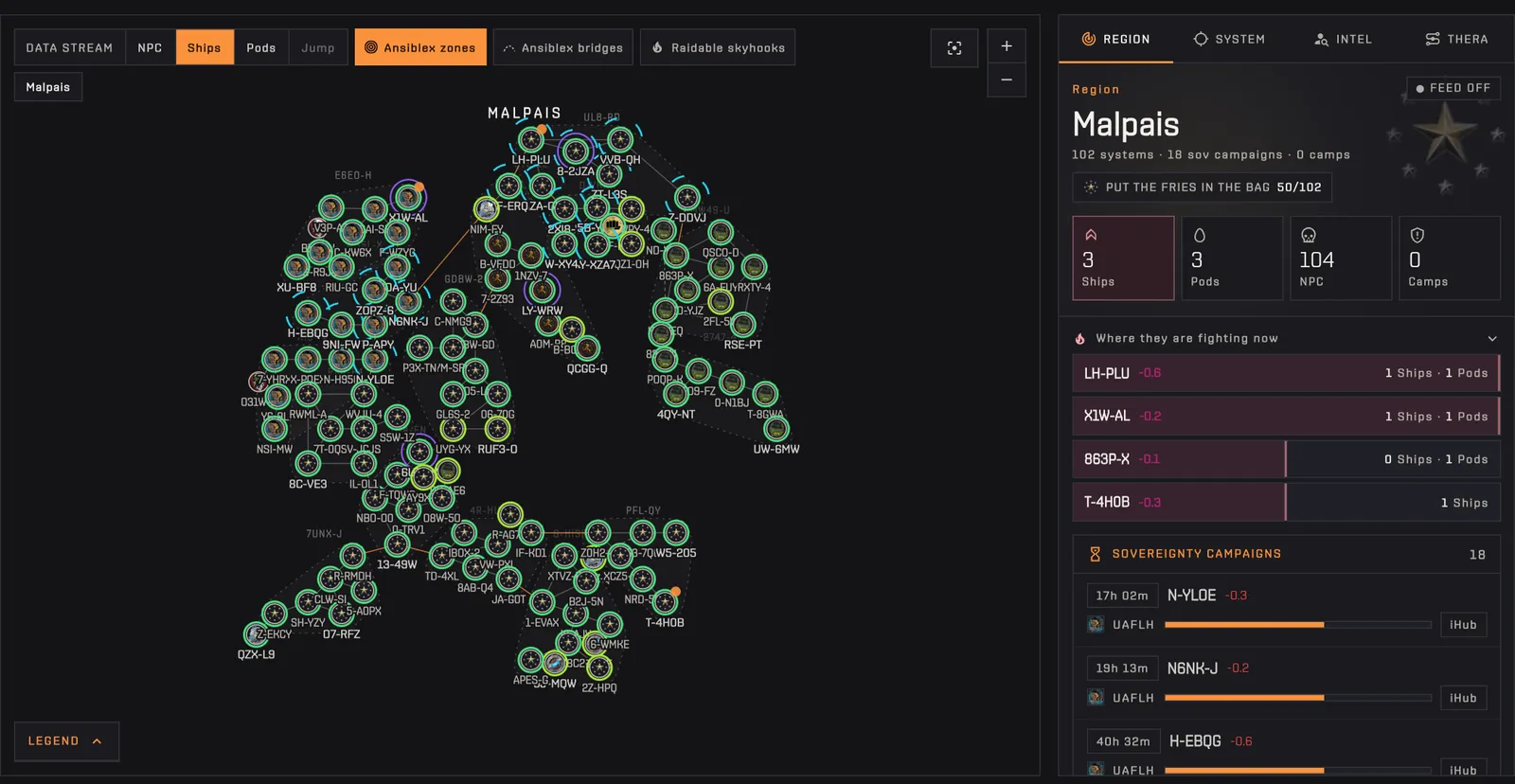Click the Camps shield stat card

pyautogui.click(x=1450, y=258)
